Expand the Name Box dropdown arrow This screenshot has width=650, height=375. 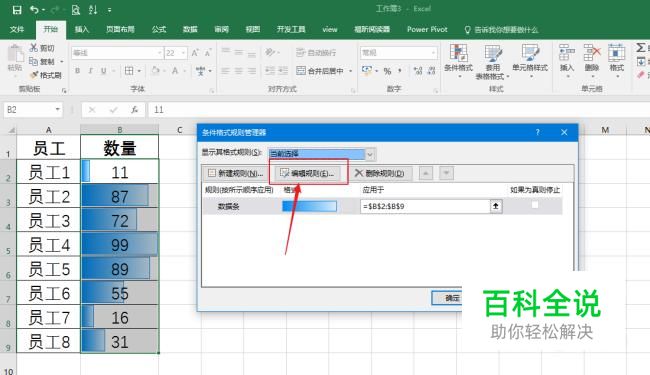pyautogui.click(x=58, y=109)
